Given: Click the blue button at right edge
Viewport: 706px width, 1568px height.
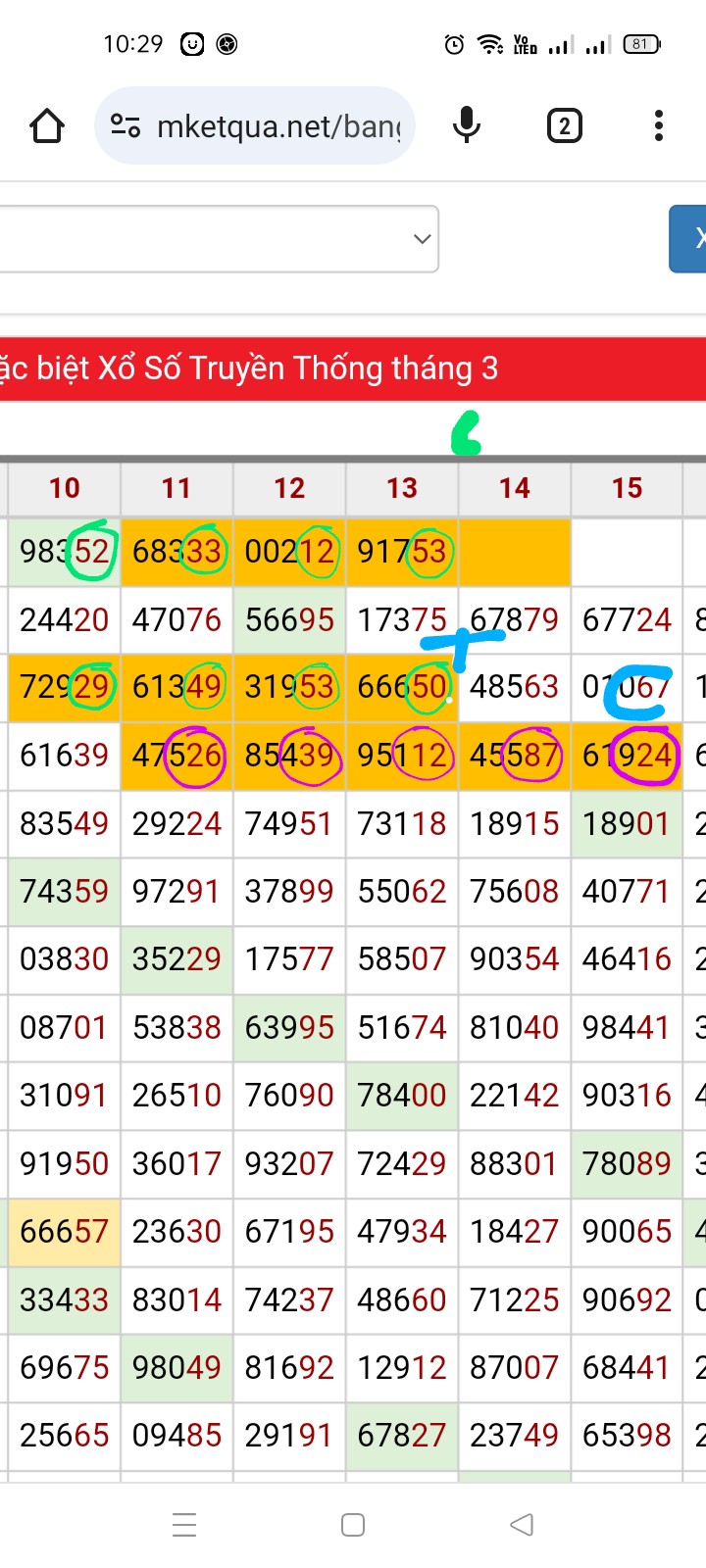Looking at the screenshot, I should click(688, 239).
